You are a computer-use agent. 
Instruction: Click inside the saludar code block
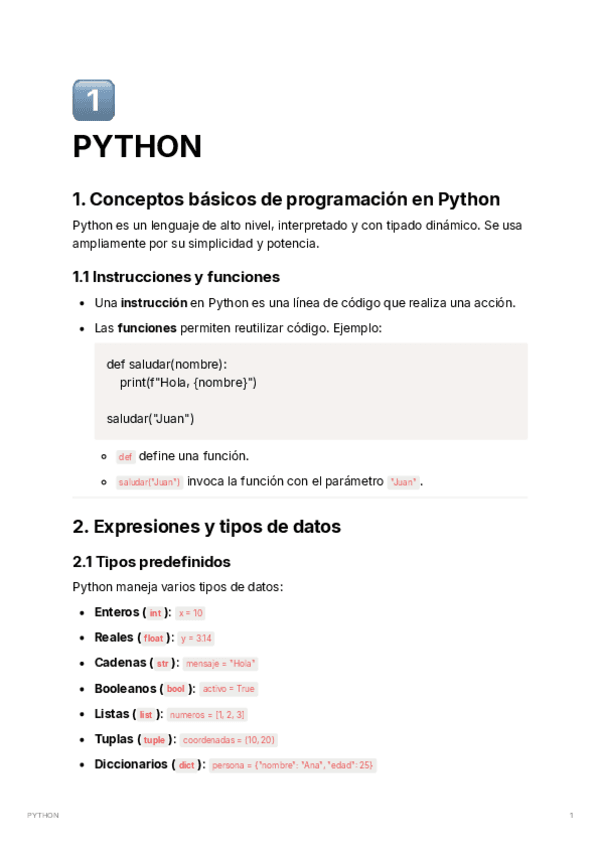pos(310,391)
